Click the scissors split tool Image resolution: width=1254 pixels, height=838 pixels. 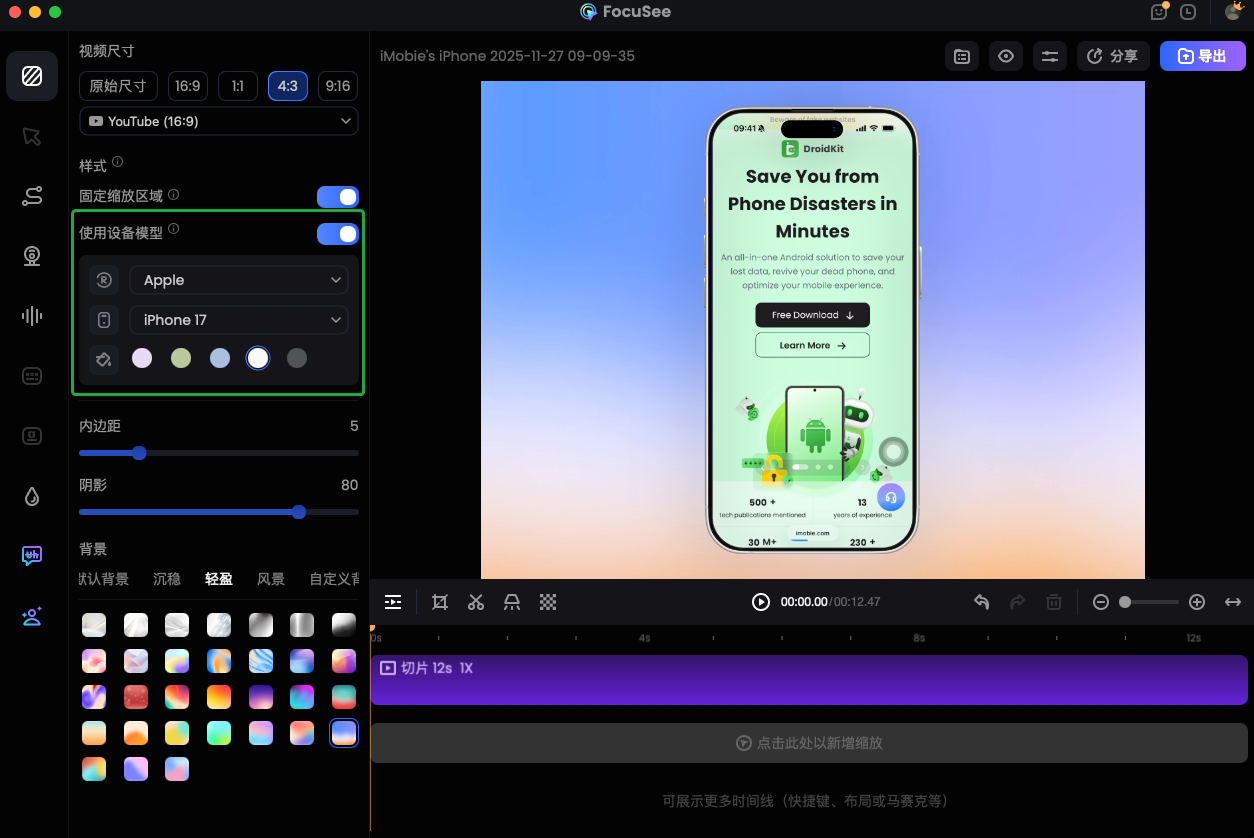pyautogui.click(x=476, y=602)
